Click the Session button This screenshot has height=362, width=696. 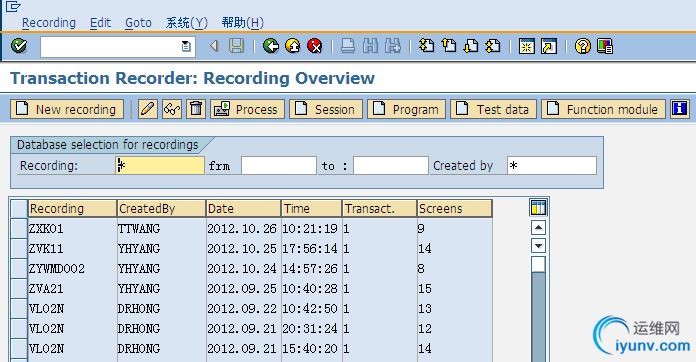click(326, 109)
